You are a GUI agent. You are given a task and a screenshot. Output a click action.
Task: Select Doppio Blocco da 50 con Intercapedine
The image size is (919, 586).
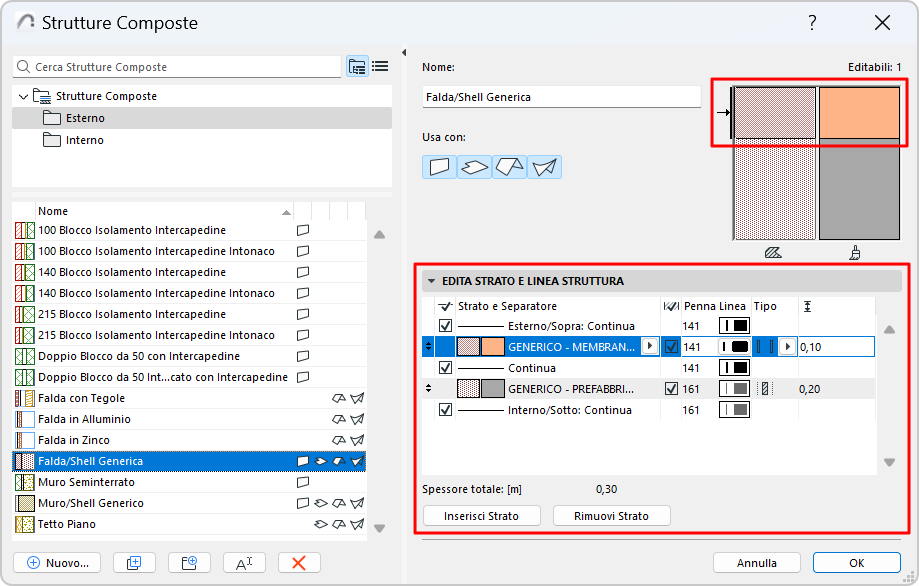tap(189, 356)
